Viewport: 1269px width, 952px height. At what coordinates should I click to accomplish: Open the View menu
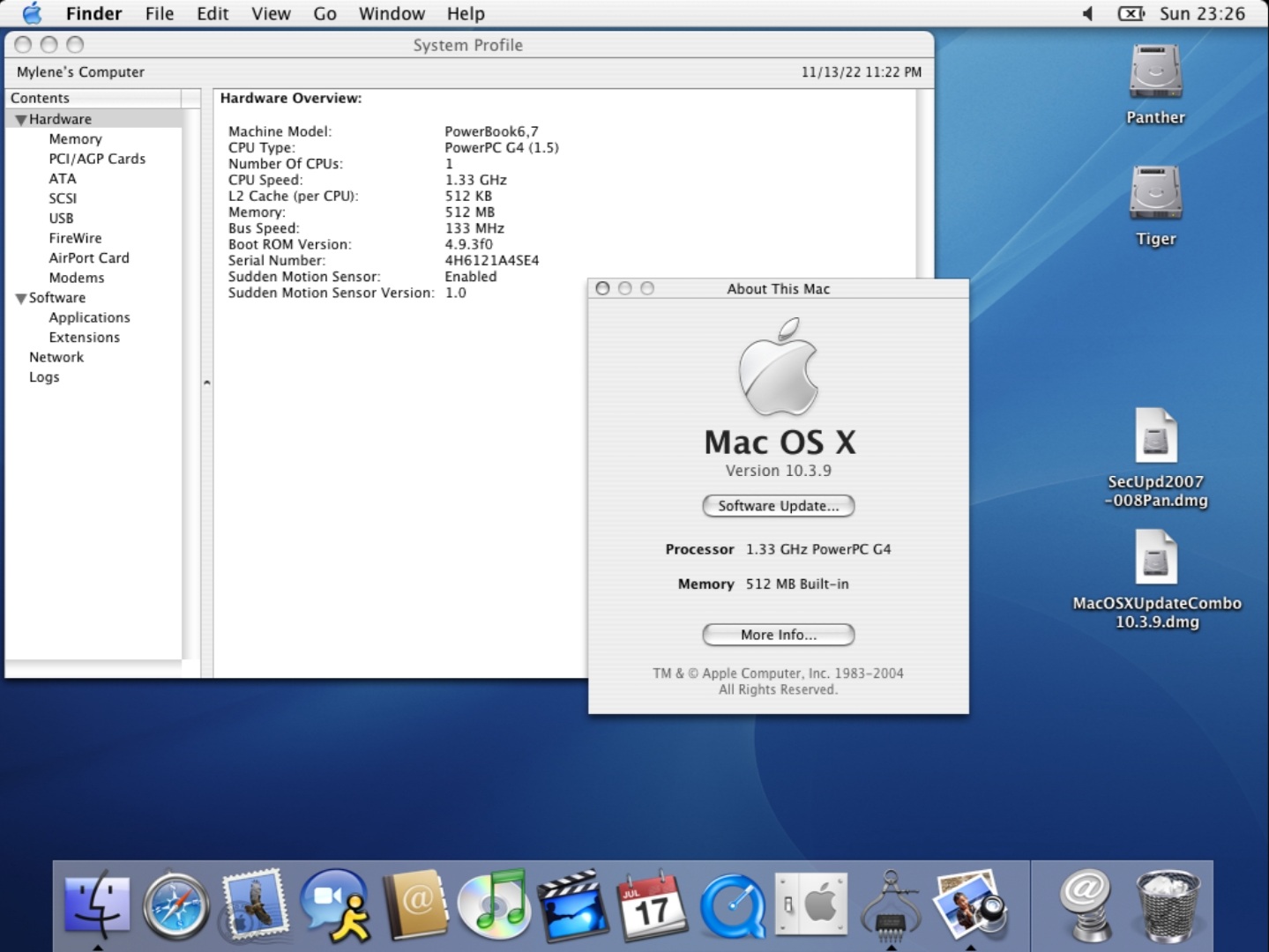tap(271, 13)
